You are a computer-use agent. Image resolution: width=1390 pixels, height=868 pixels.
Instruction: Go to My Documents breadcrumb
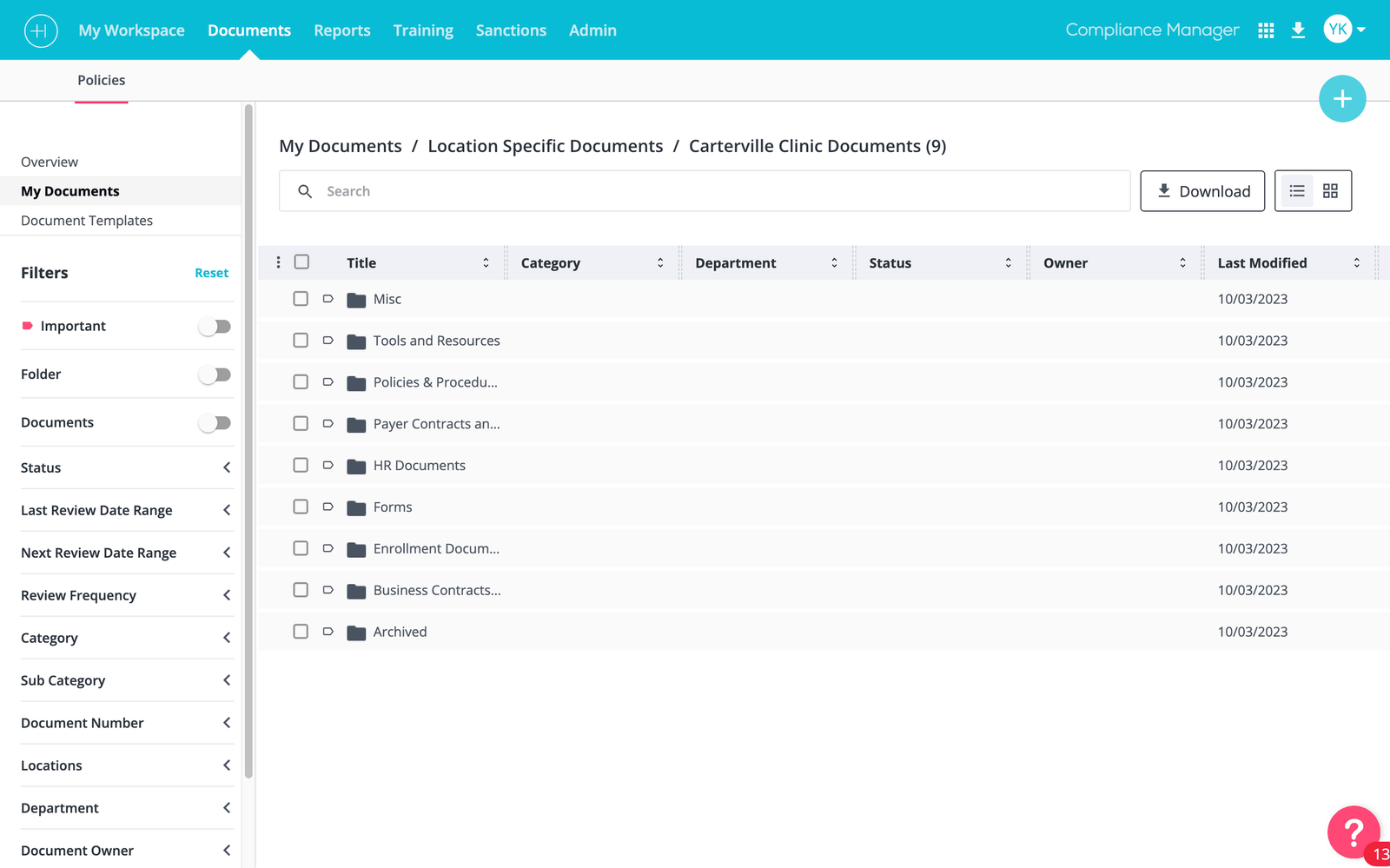coord(341,146)
